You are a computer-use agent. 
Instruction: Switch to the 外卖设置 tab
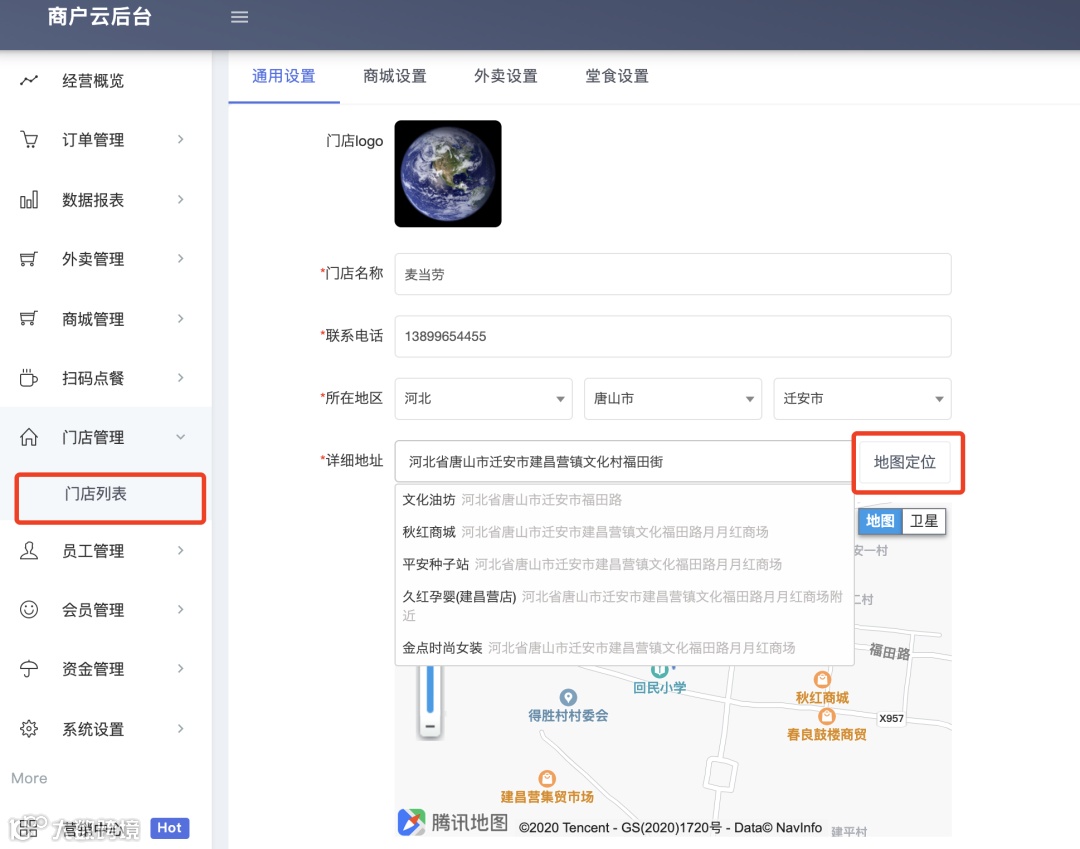click(506, 76)
